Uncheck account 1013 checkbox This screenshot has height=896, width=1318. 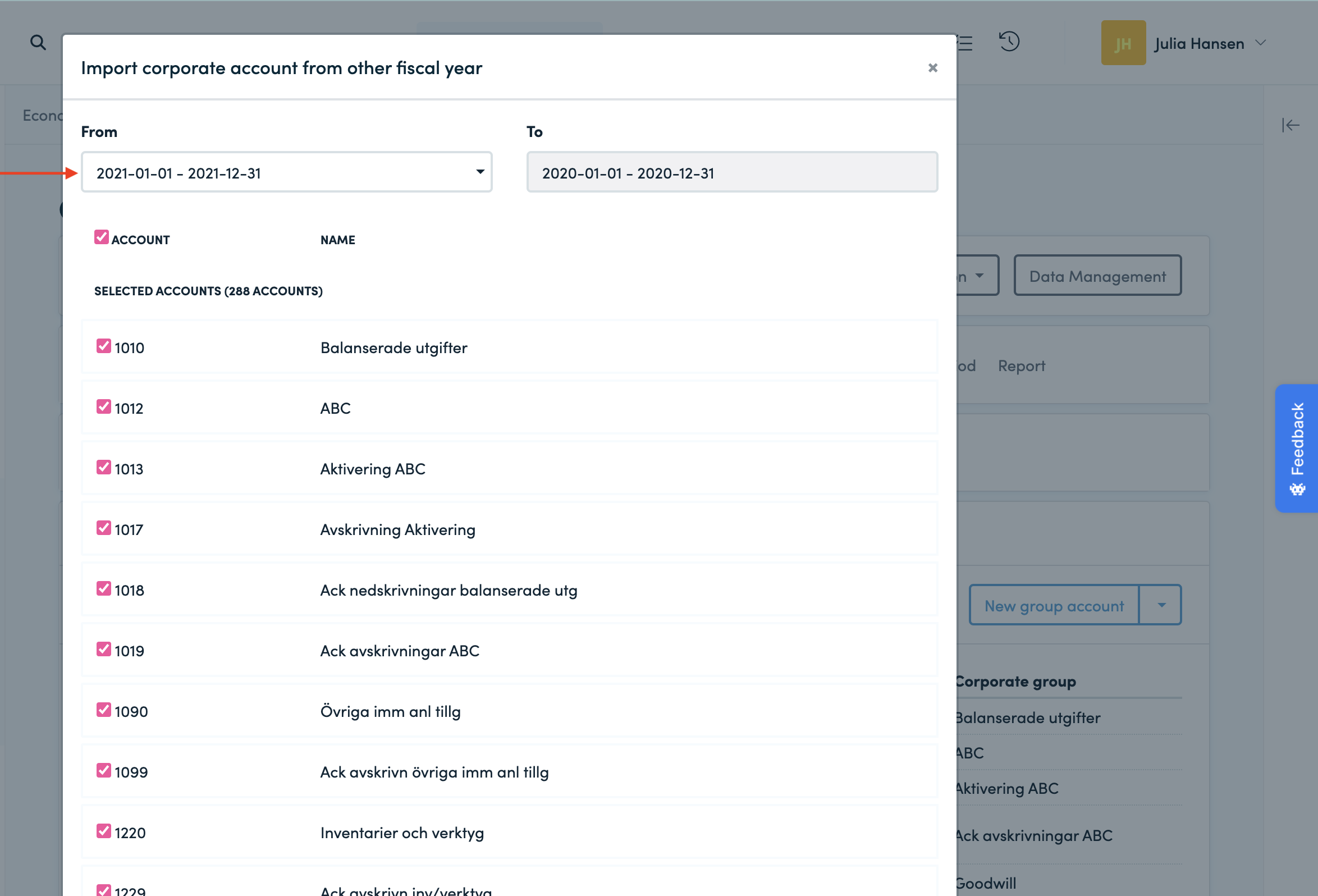(104, 467)
